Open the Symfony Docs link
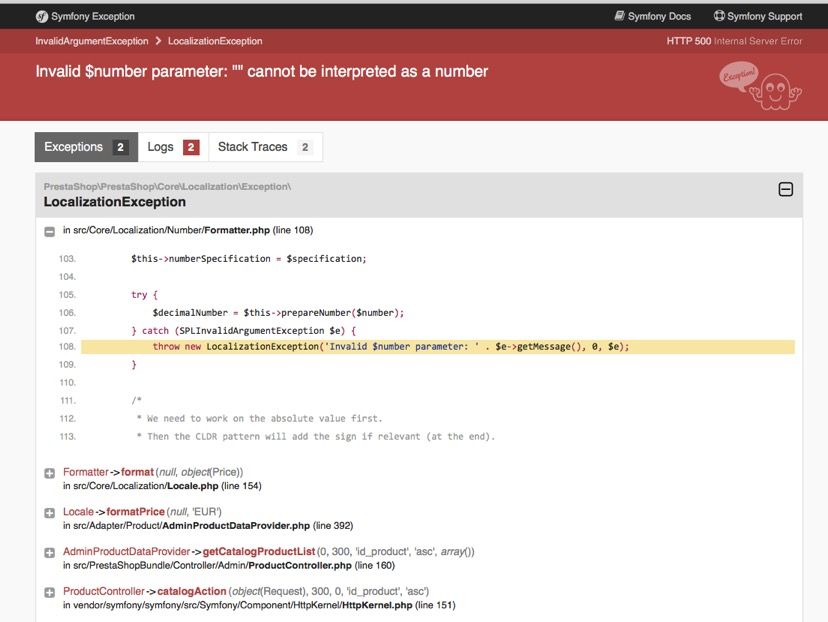828x622 pixels. click(x=653, y=16)
